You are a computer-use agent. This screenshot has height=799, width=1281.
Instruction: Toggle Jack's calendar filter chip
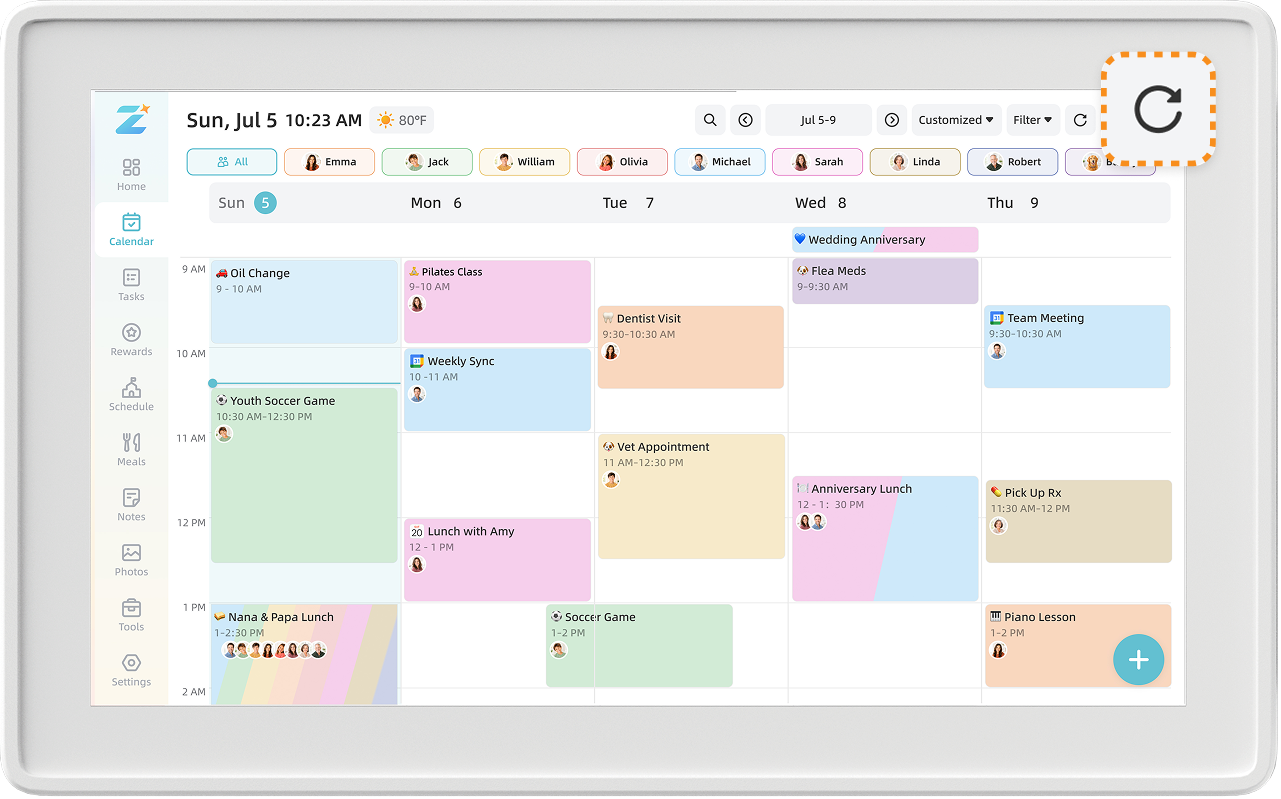point(427,162)
